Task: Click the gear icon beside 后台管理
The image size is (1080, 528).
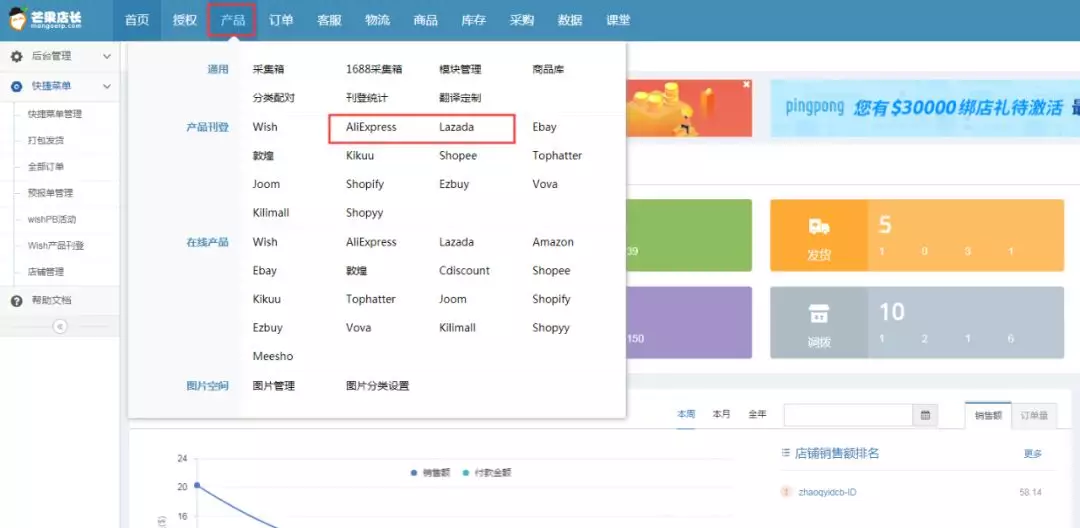Action: point(16,57)
